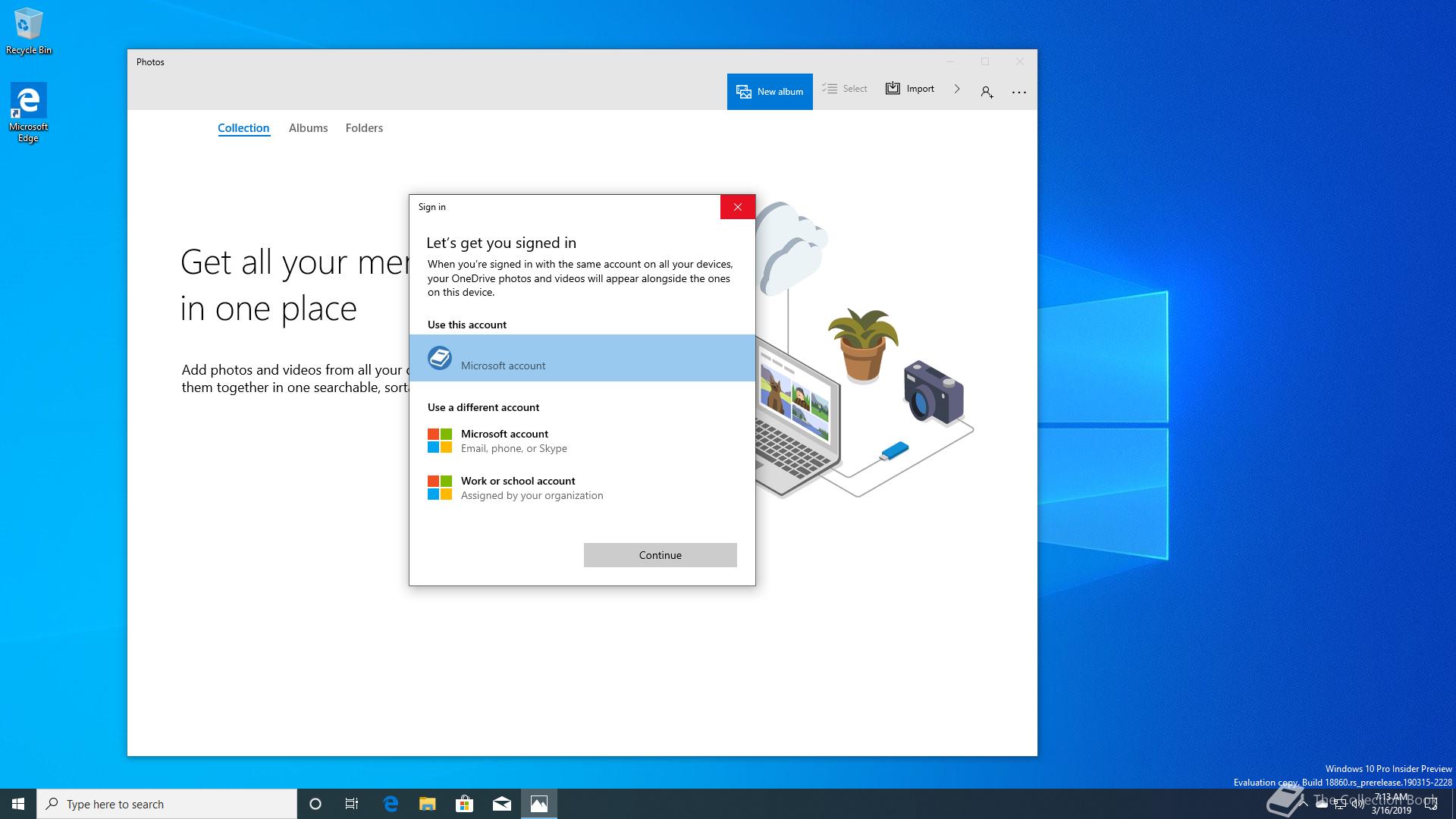Click the Continue button
Viewport: 1456px width, 819px height.
point(660,555)
